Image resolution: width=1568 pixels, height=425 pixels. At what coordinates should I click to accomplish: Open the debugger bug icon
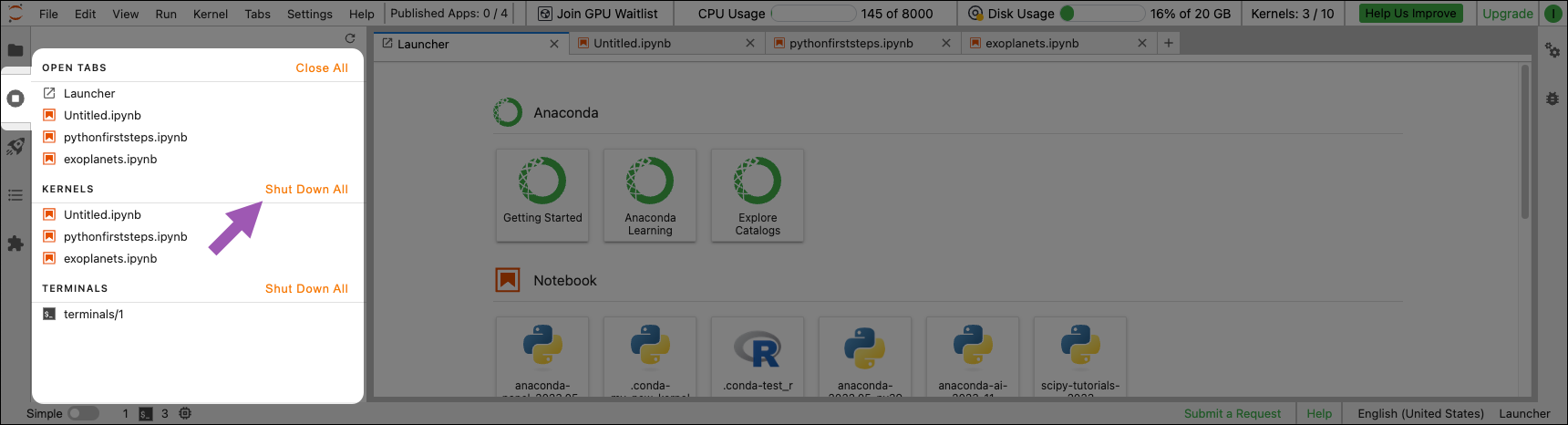click(1553, 98)
